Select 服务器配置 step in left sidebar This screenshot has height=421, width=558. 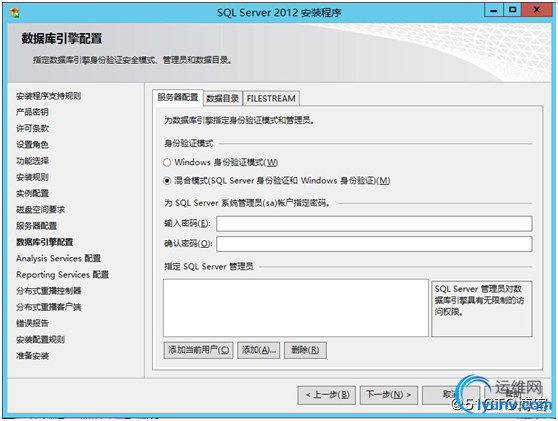click(36, 226)
